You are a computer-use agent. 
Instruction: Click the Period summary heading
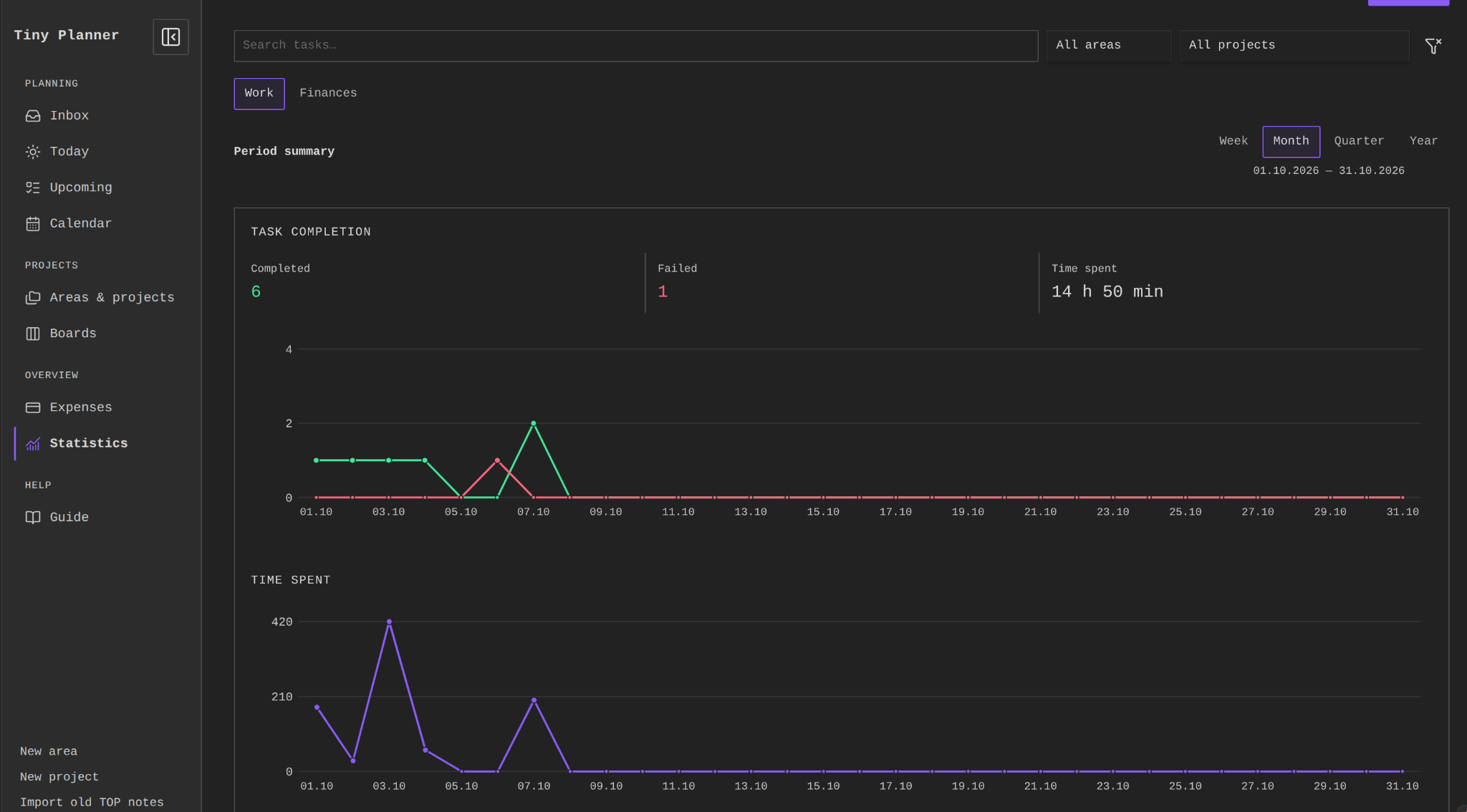click(284, 151)
